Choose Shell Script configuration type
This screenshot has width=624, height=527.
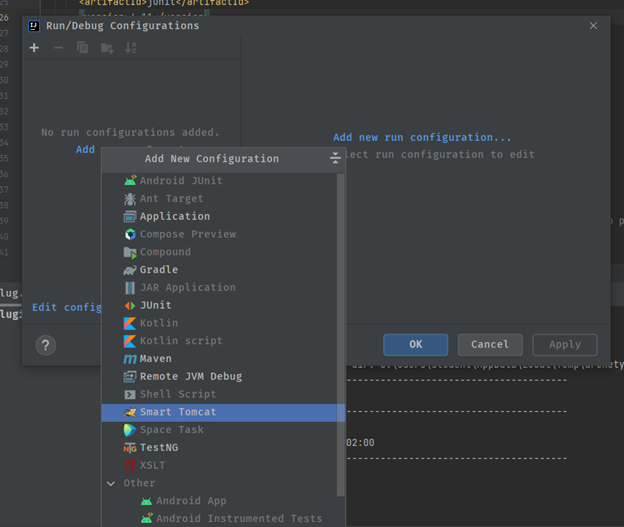pyautogui.click(x=223, y=394)
